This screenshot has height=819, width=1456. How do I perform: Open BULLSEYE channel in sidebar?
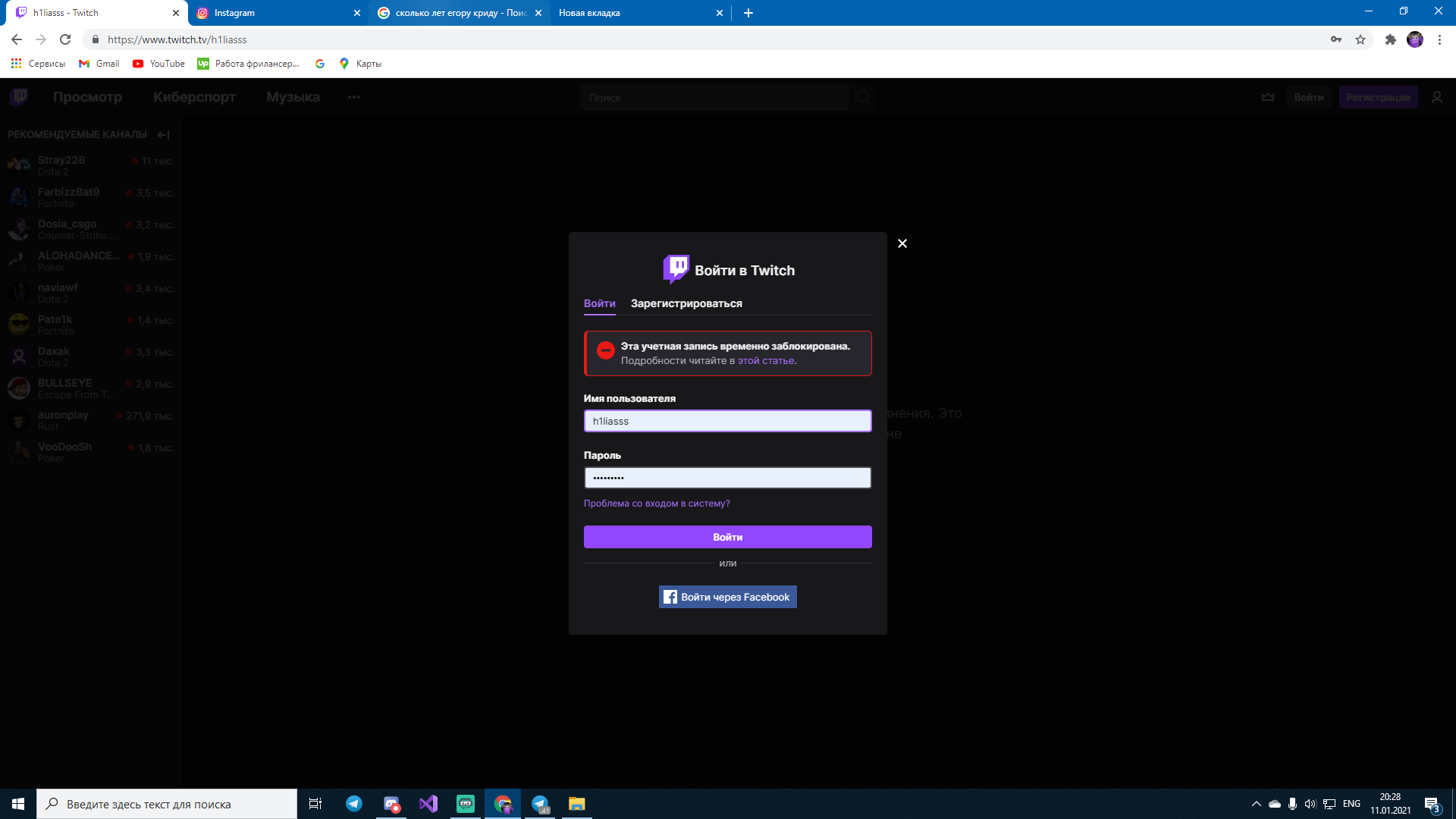[x=91, y=388]
